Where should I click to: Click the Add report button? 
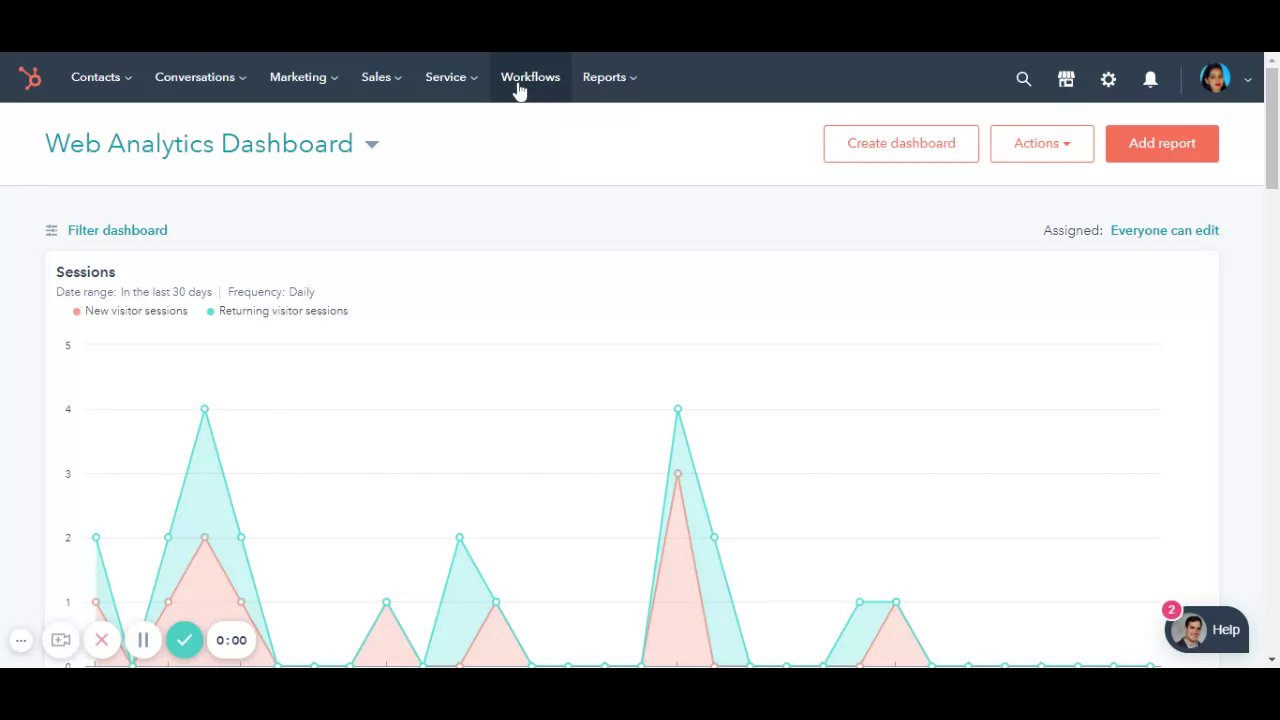[1162, 143]
